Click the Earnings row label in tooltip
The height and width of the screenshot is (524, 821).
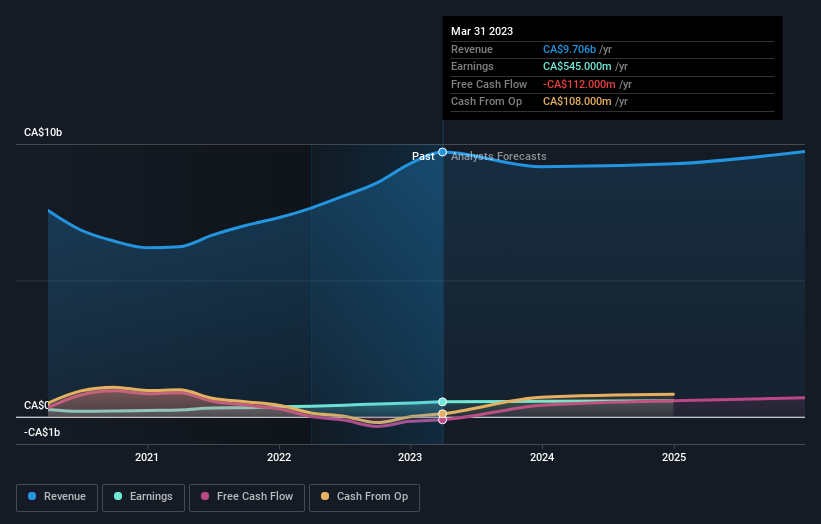[x=472, y=66]
